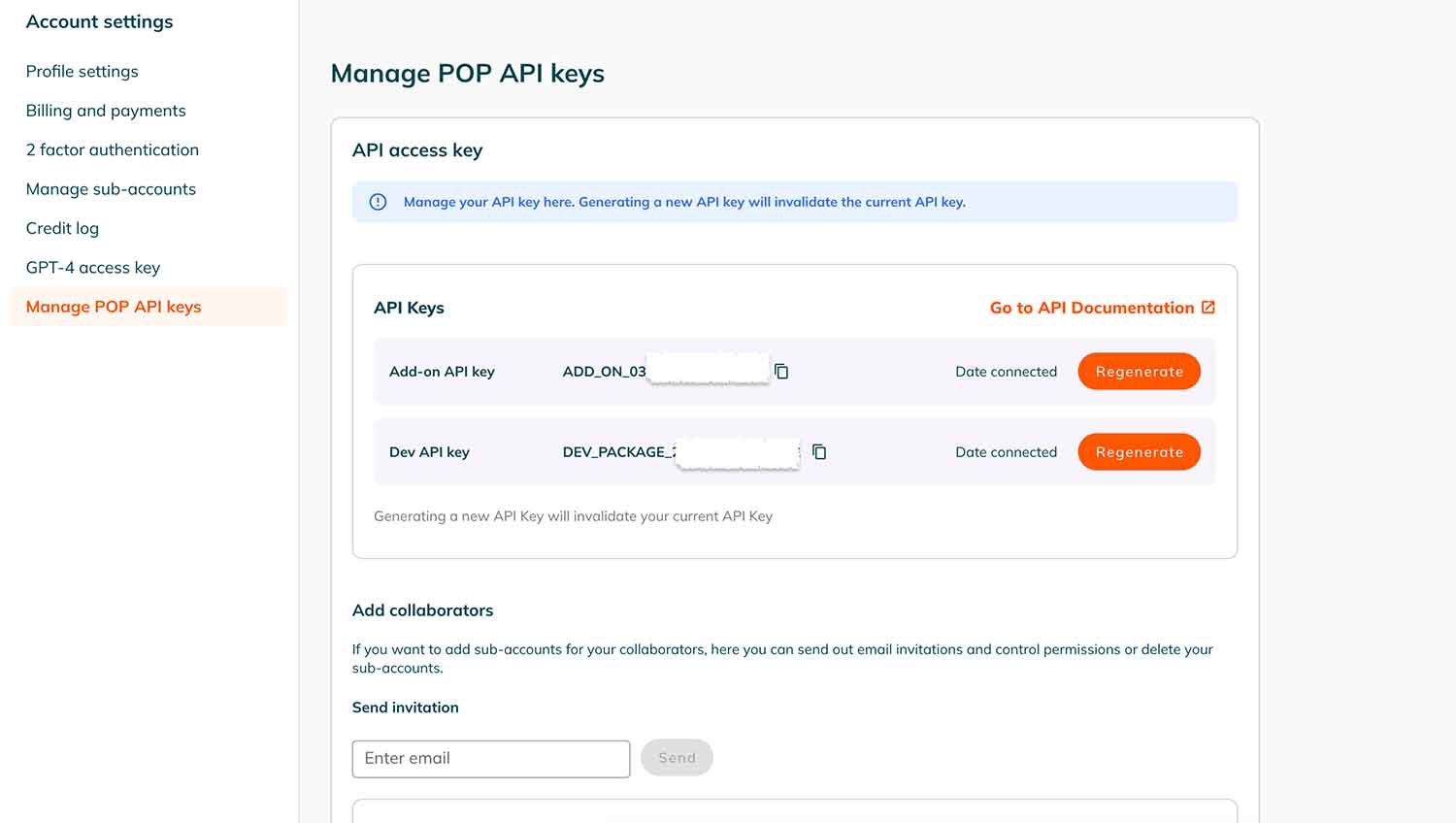Click the info icon in the blue banner
The width and height of the screenshot is (1456, 823).
pyautogui.click(x=378, y=202)
